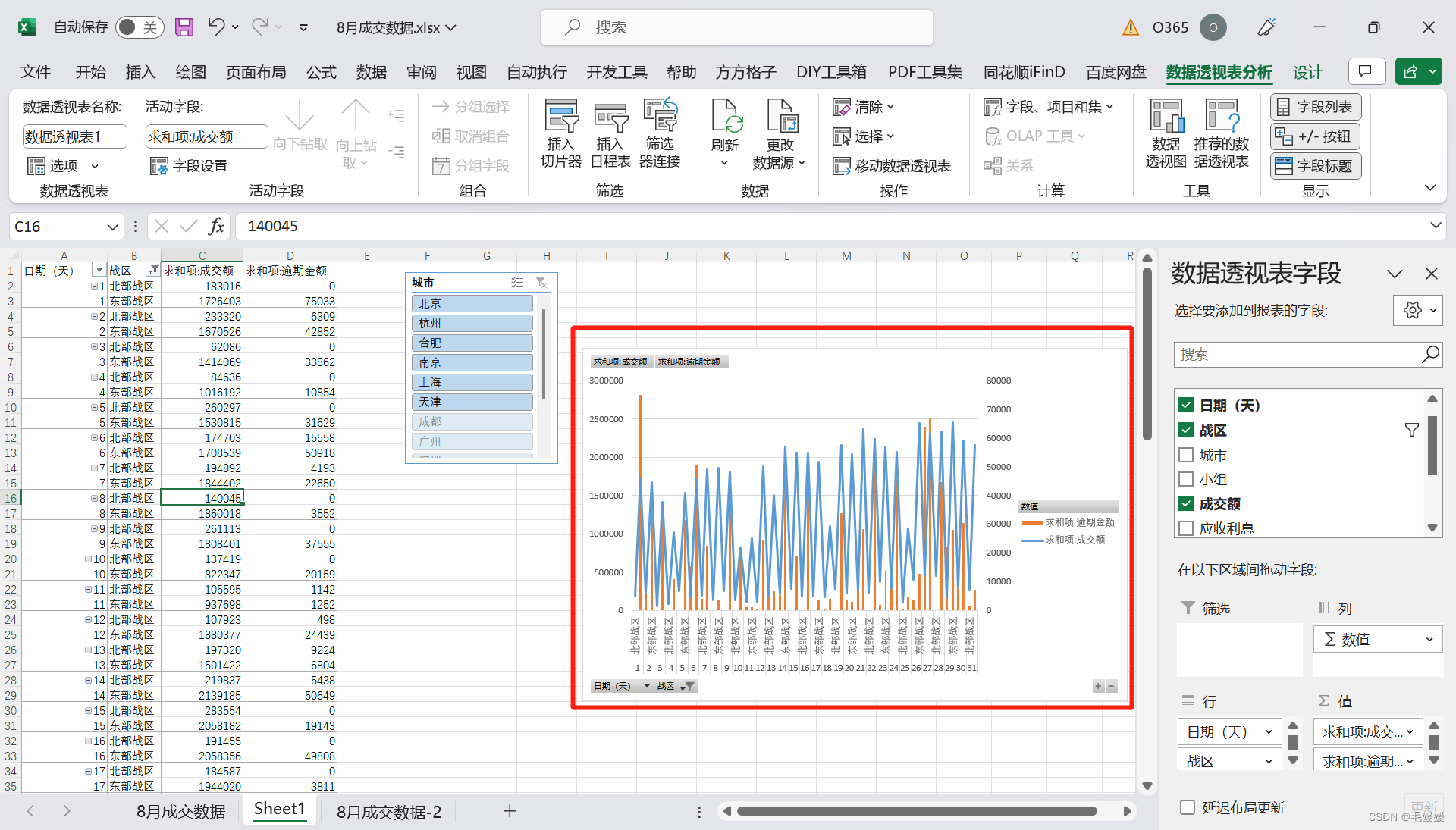Click the 清除 button in 操作 group
This screenshot has height=830, width=1456.
point(864,107)
